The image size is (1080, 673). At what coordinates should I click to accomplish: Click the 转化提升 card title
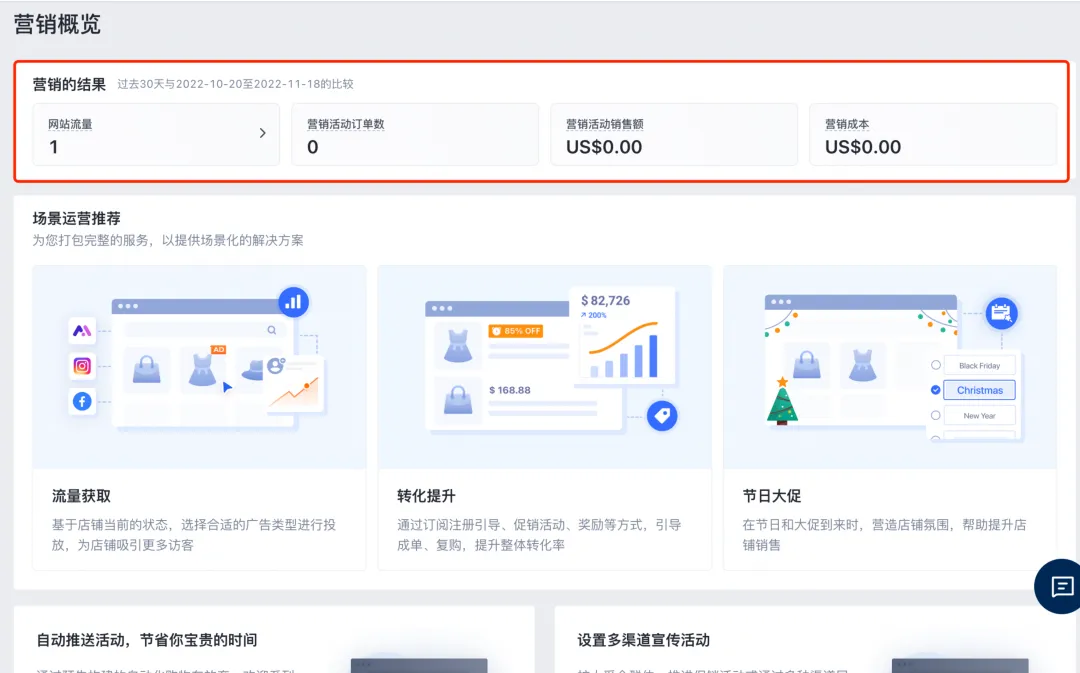pyautogui.click(x=426, y=496)
